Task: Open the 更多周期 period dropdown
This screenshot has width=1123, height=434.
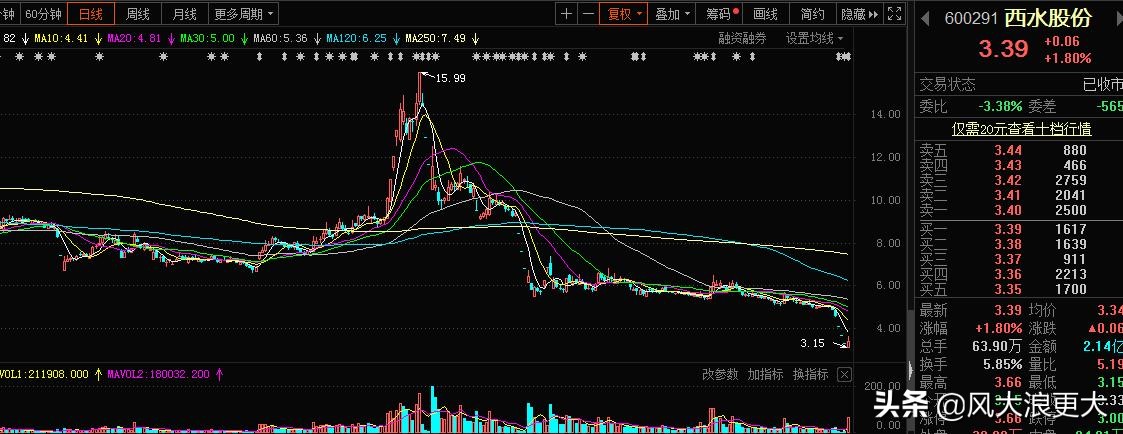Action: 244,14
